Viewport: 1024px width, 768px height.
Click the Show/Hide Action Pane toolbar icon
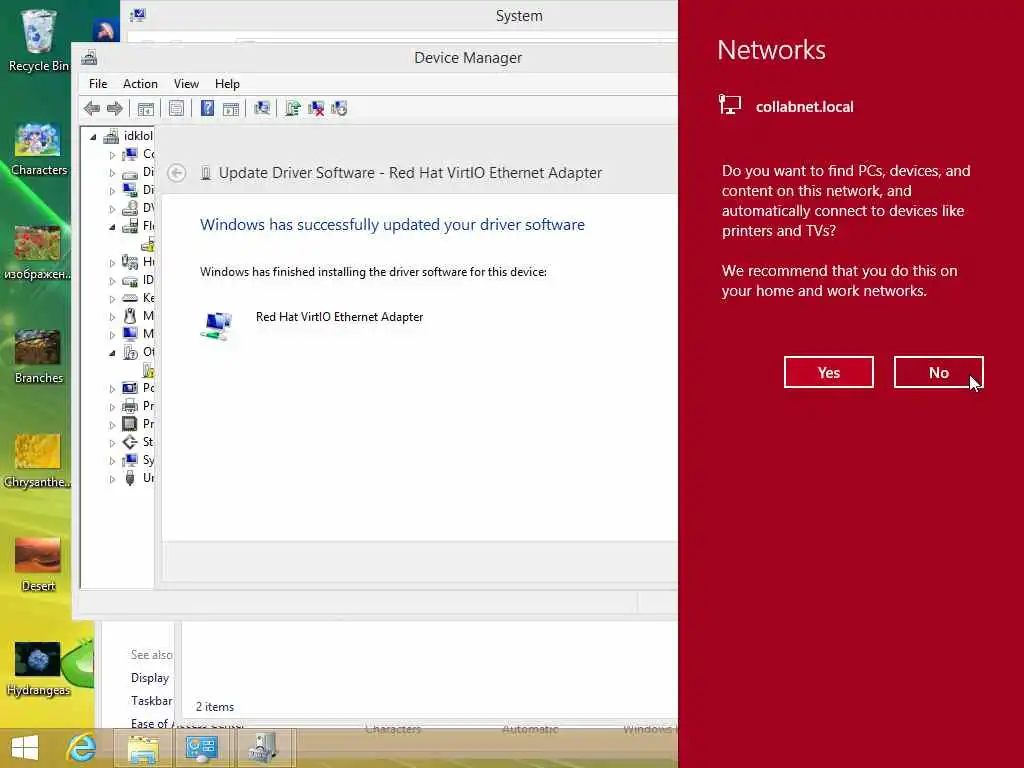click(231, 108)
